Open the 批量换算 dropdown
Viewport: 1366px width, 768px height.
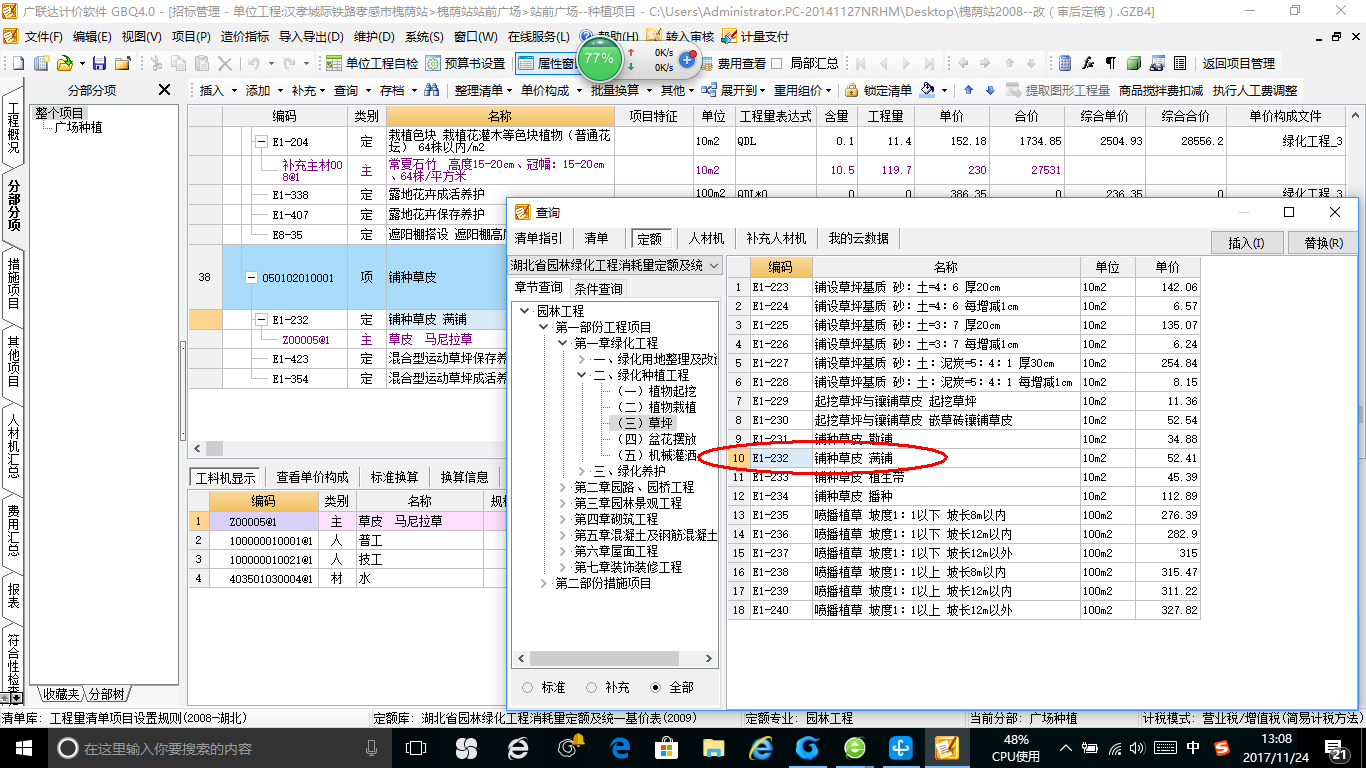coord(621,90)
